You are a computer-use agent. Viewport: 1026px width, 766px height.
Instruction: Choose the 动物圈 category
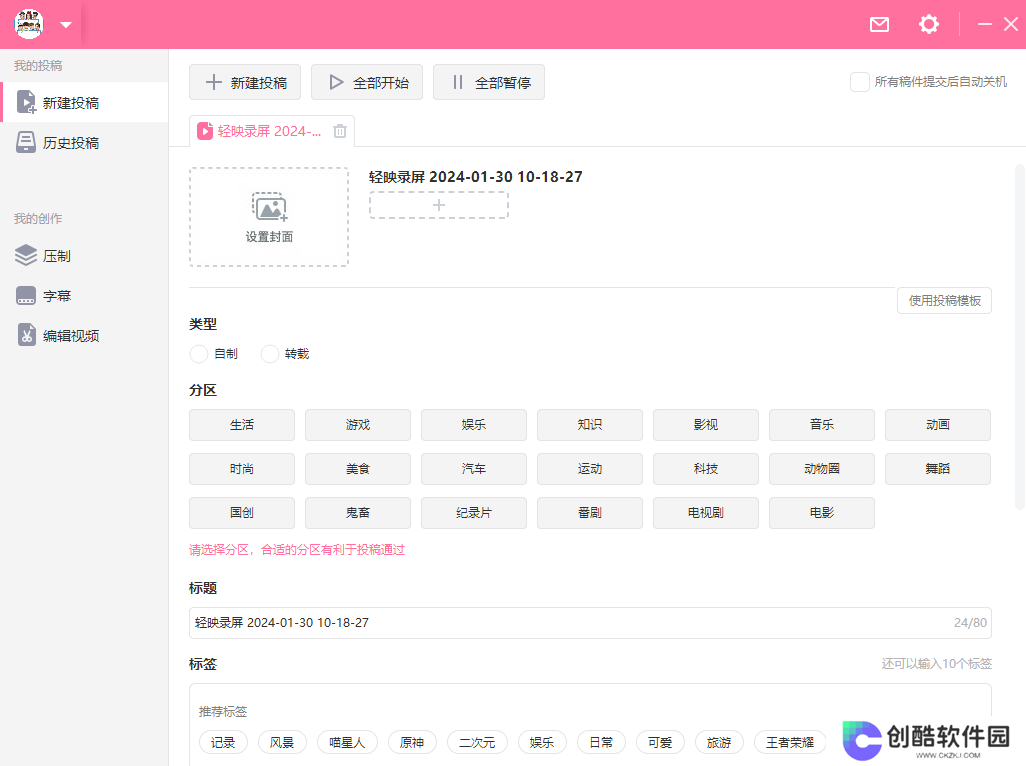822,468
